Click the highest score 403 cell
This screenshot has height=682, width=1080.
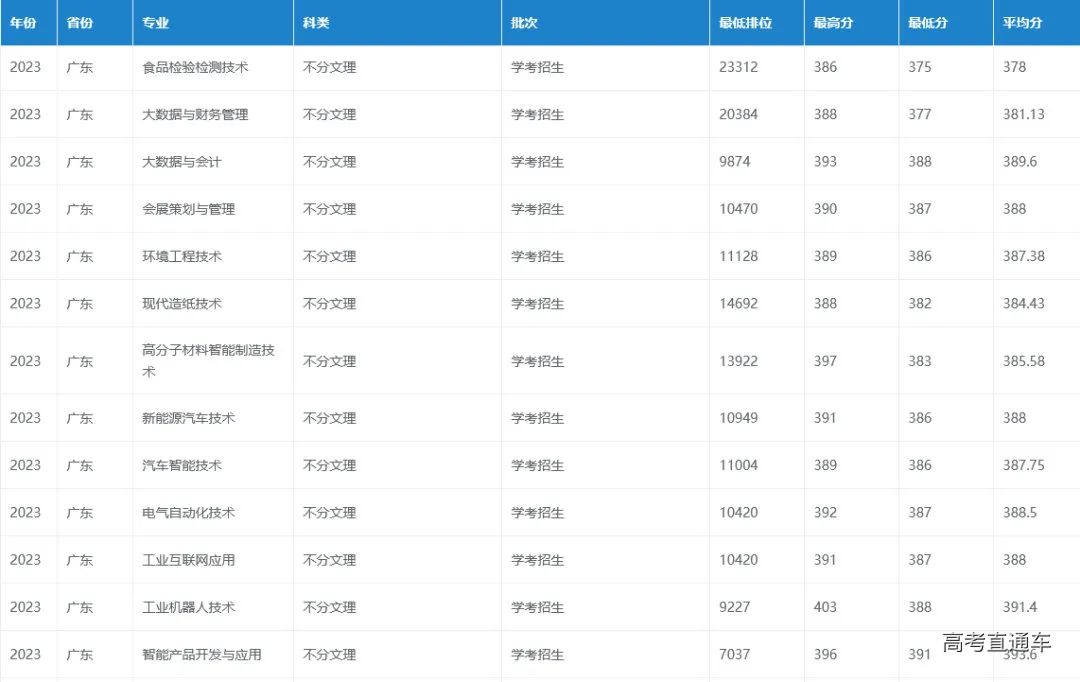[824, 607]
